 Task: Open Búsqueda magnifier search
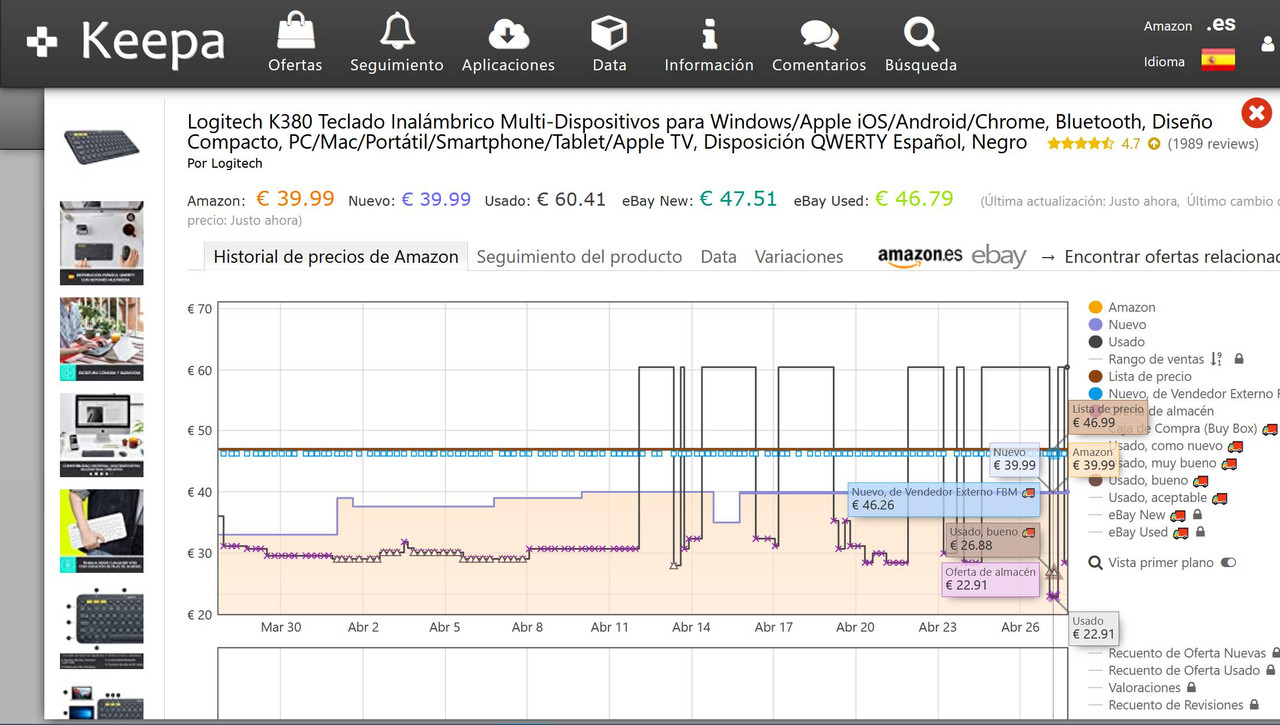[x=921, y=43]
